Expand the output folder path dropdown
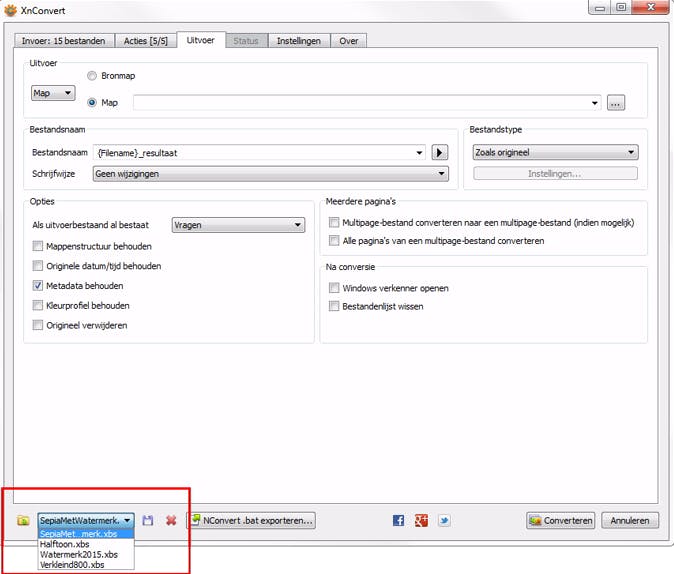This screenshot has height=574, width=674. coord(594,103)
